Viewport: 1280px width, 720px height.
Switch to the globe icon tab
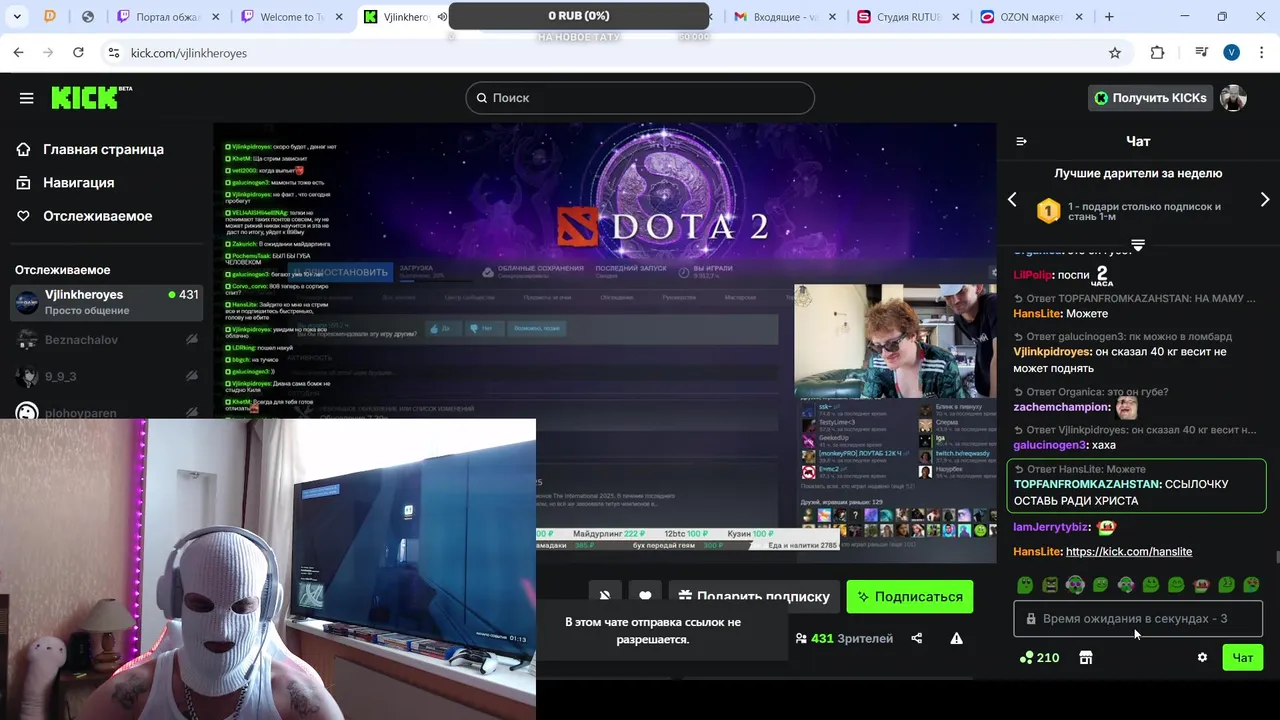(88, 17)
